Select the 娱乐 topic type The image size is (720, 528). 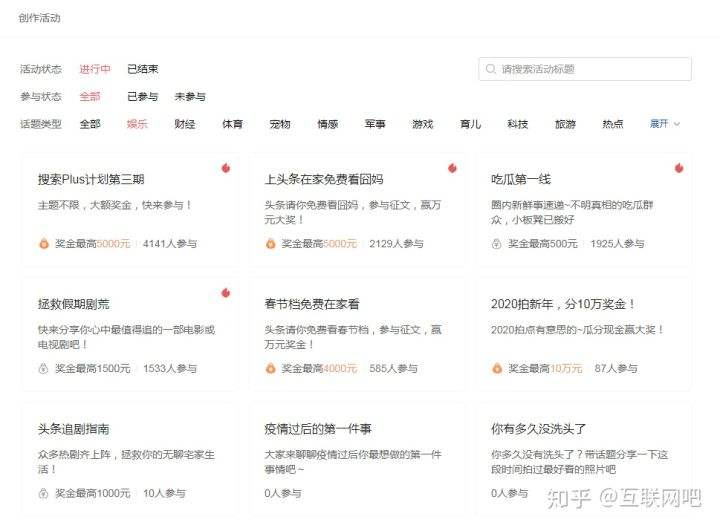tap(137, 124)
